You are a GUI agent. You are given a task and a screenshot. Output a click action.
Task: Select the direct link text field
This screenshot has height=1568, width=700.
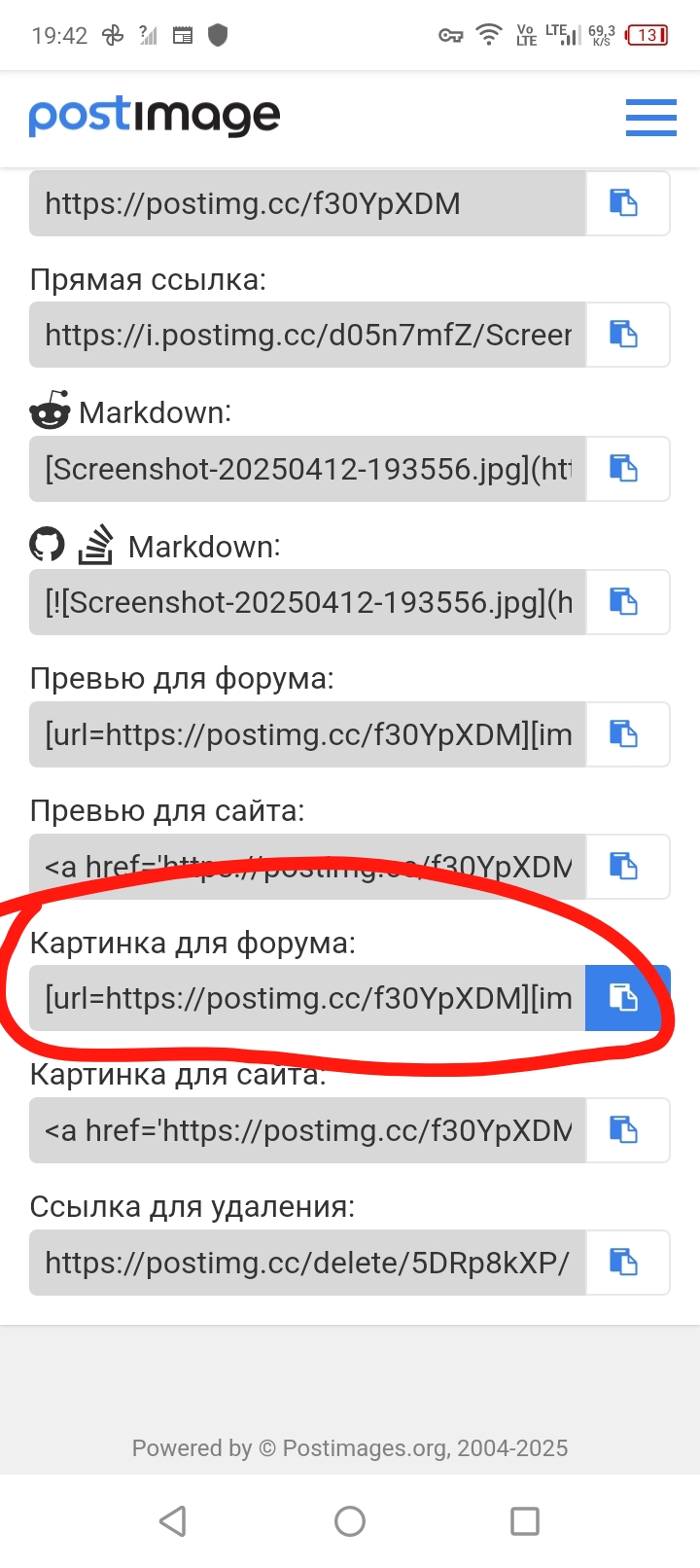[307, 335]
